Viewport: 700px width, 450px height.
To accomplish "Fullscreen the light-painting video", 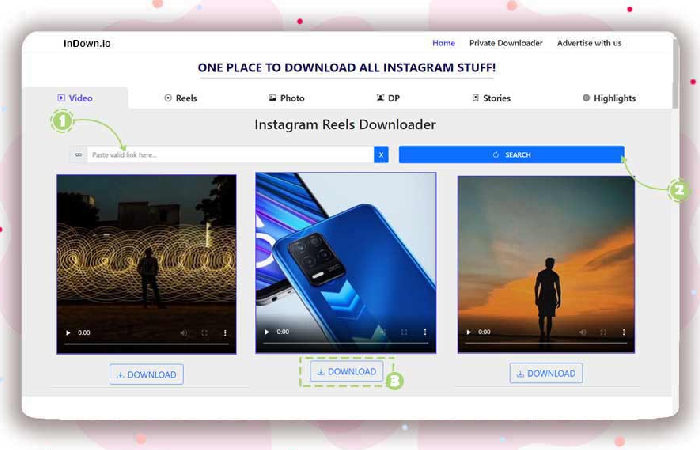I will pos(204,333).
